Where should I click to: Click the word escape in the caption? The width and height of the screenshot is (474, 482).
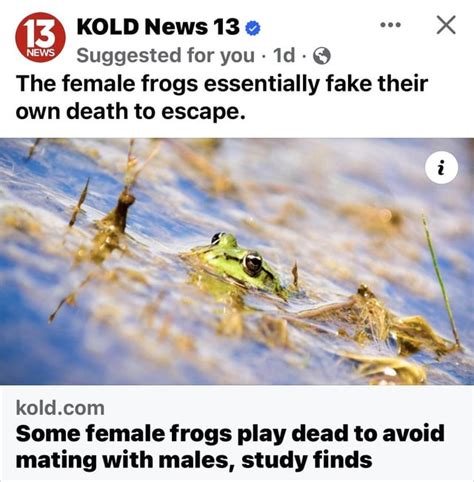click(x=203, y=112)
